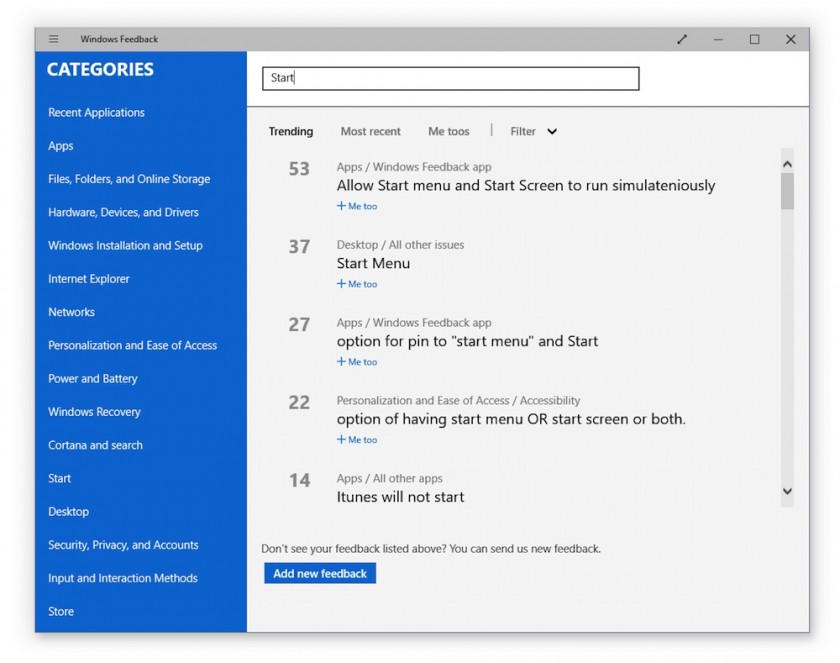Minimize the Windows Feedback window
This screenshot has width=840, height=663.
coord(718,39)
